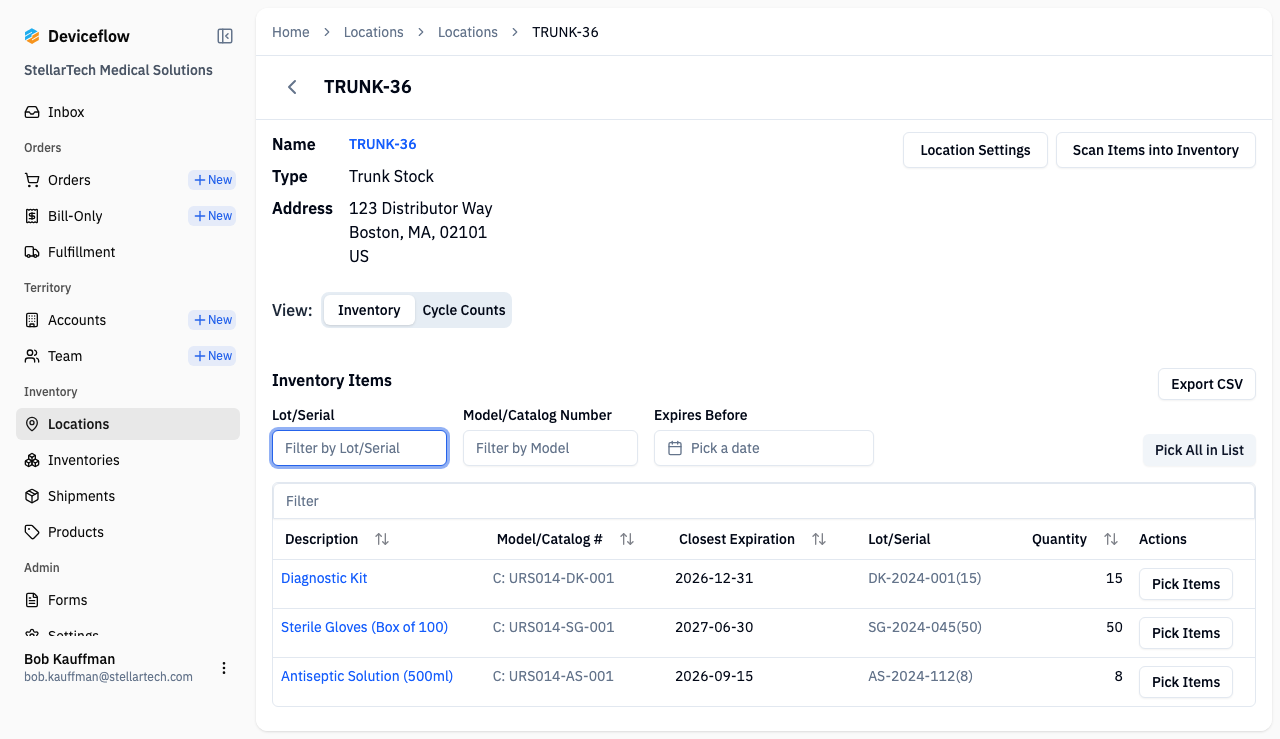The width and height of the screenshot is (1280, 739).
Task: Select Locations in the sidebar
Action: click(x=128, y=424)
